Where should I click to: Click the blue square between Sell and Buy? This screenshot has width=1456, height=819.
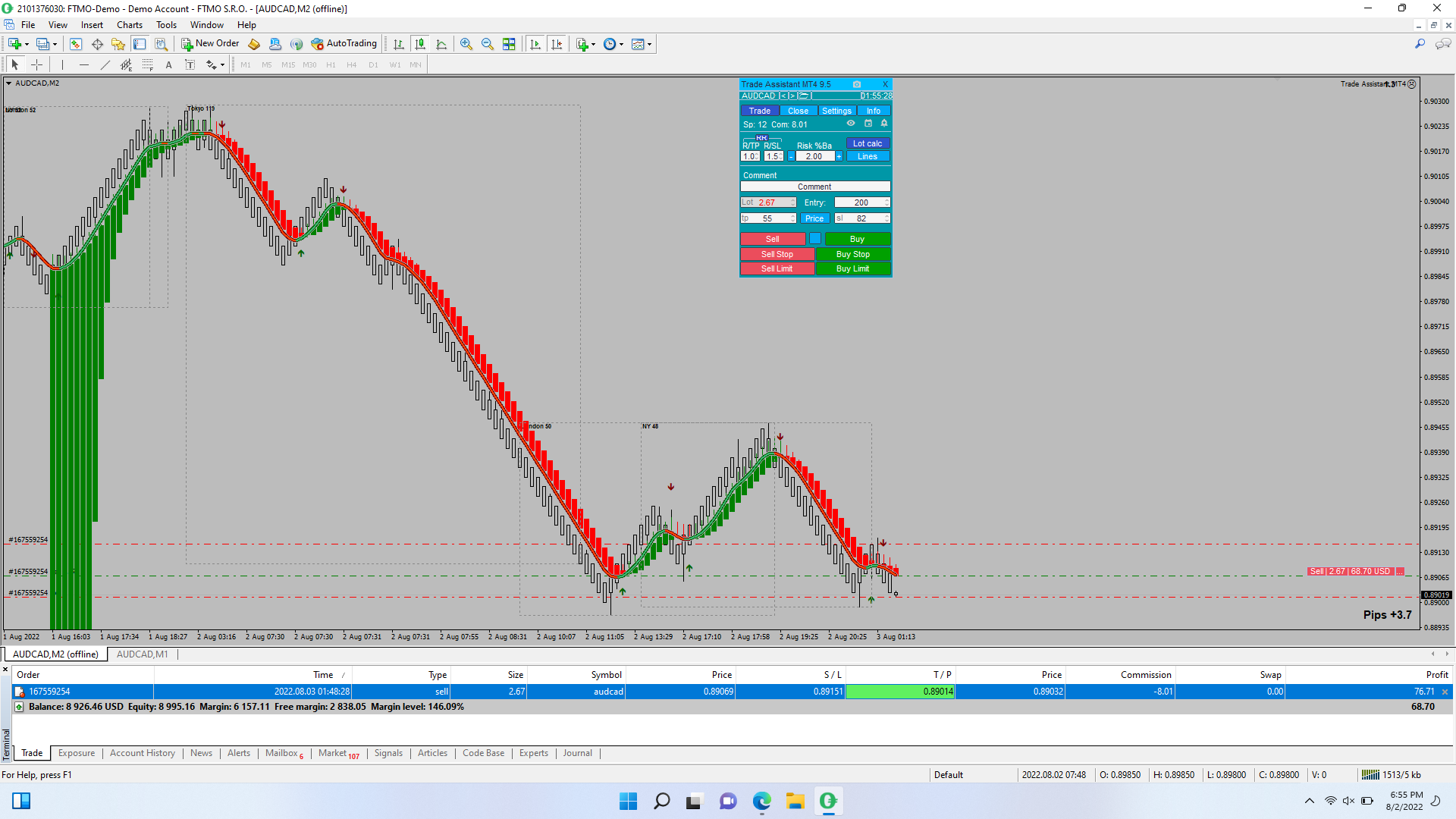click(x=815, y=239)
